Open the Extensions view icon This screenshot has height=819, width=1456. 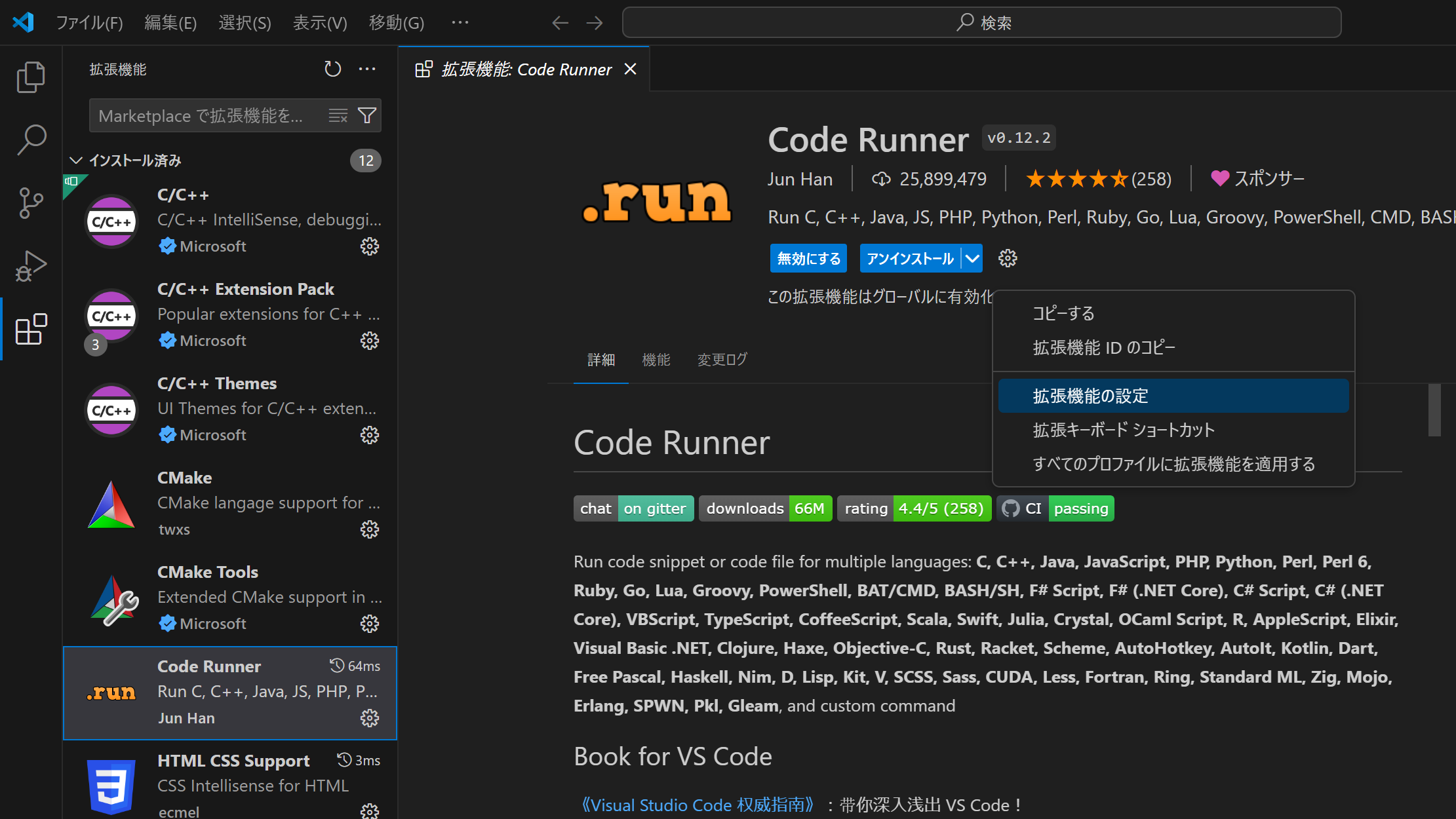(x=31, y=328)
